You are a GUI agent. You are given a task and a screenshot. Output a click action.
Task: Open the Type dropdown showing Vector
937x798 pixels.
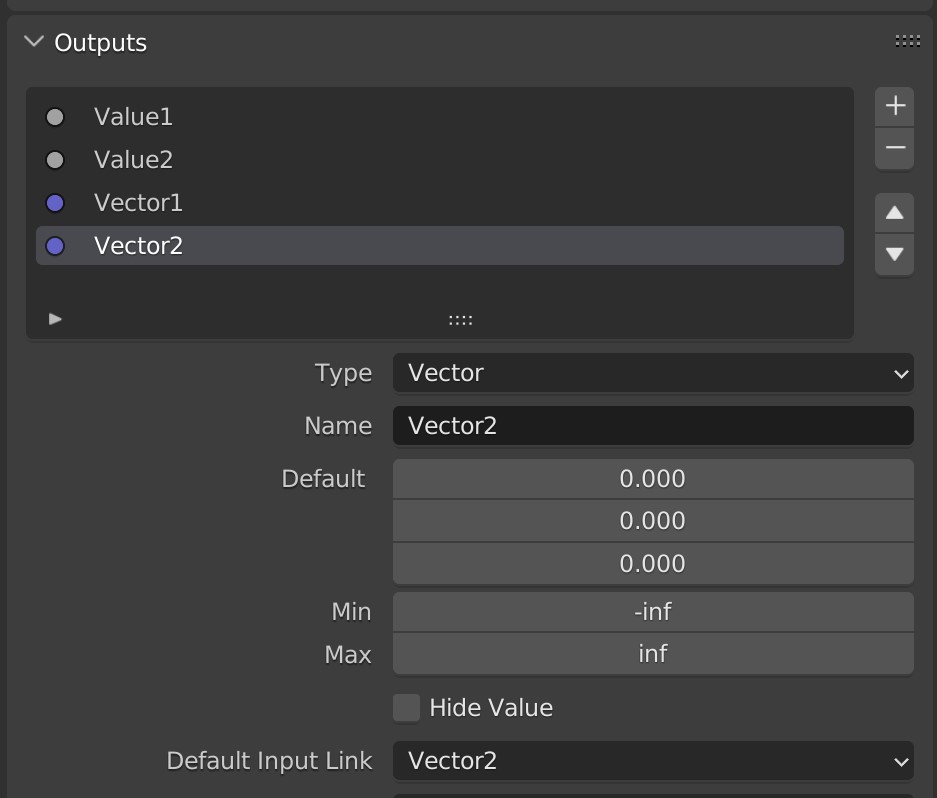(x=653, y=372)
